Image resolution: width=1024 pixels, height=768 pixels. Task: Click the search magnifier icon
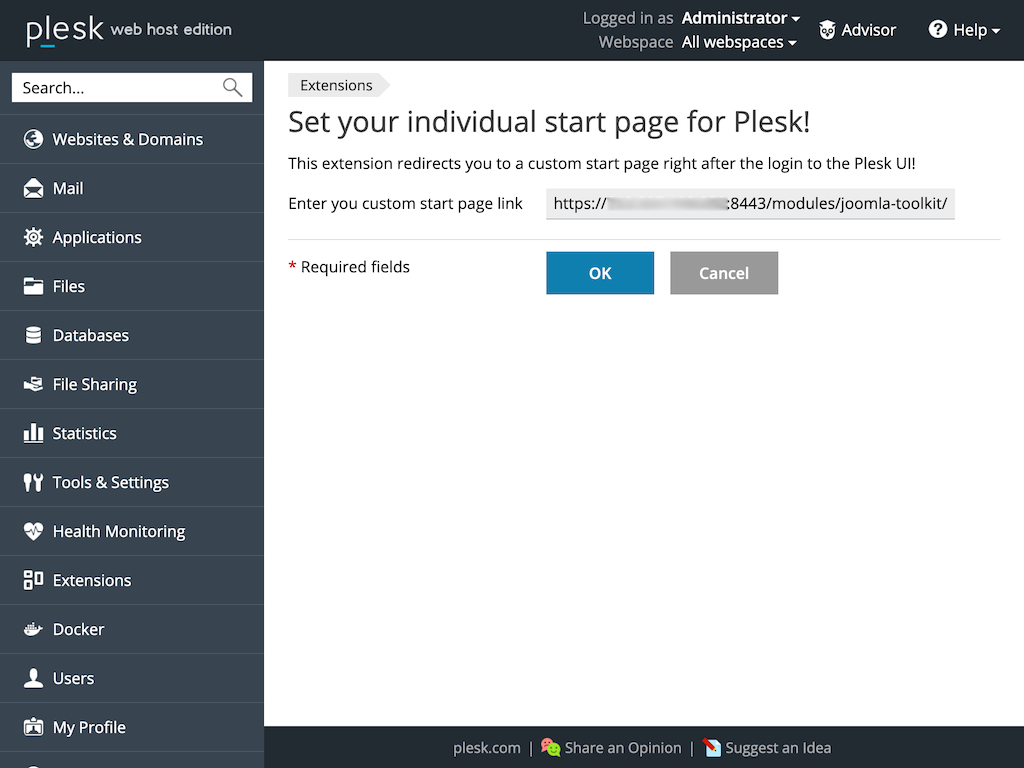pos(232,88)
